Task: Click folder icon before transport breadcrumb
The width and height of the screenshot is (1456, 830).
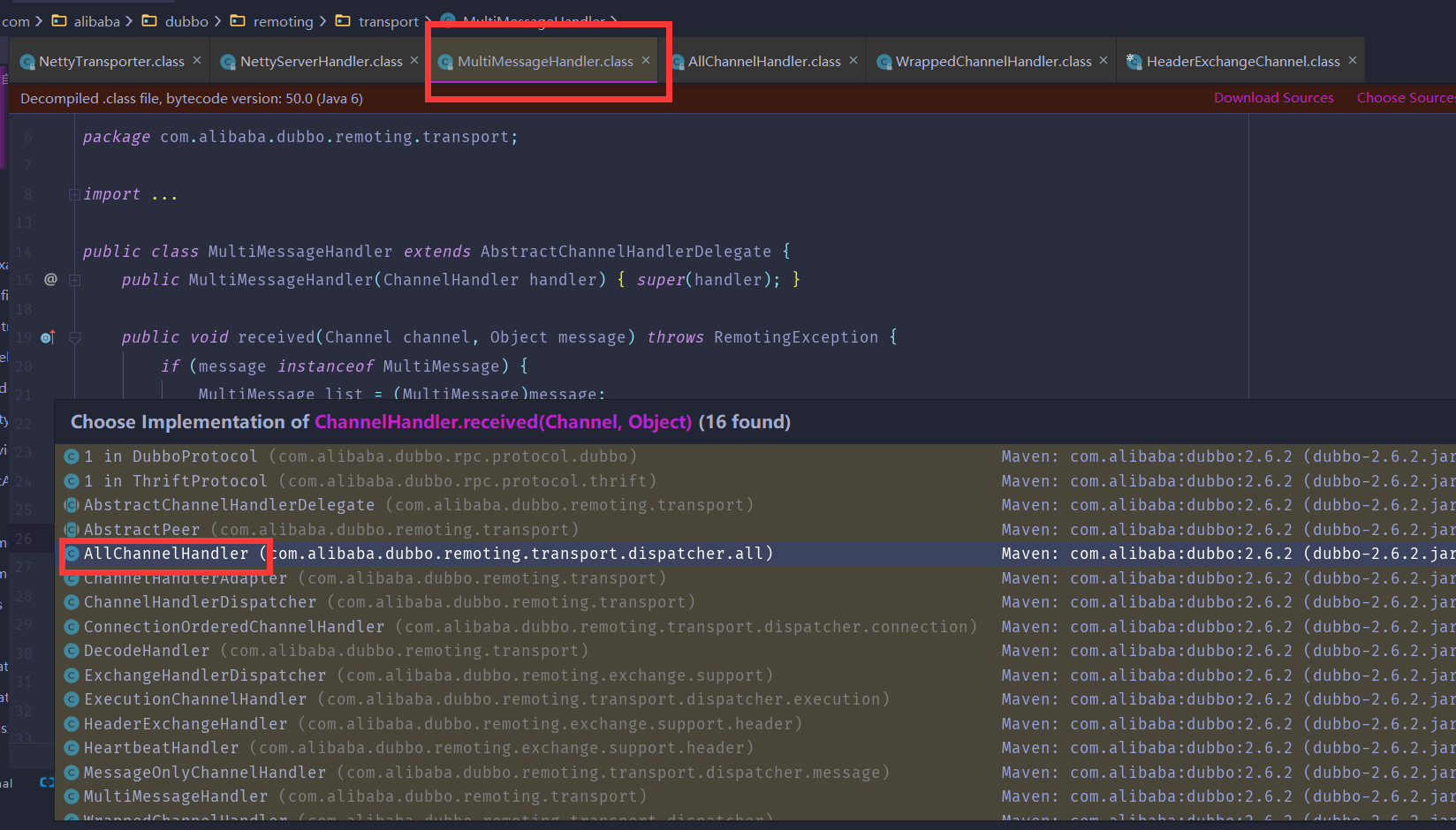Action: [343, 20]
